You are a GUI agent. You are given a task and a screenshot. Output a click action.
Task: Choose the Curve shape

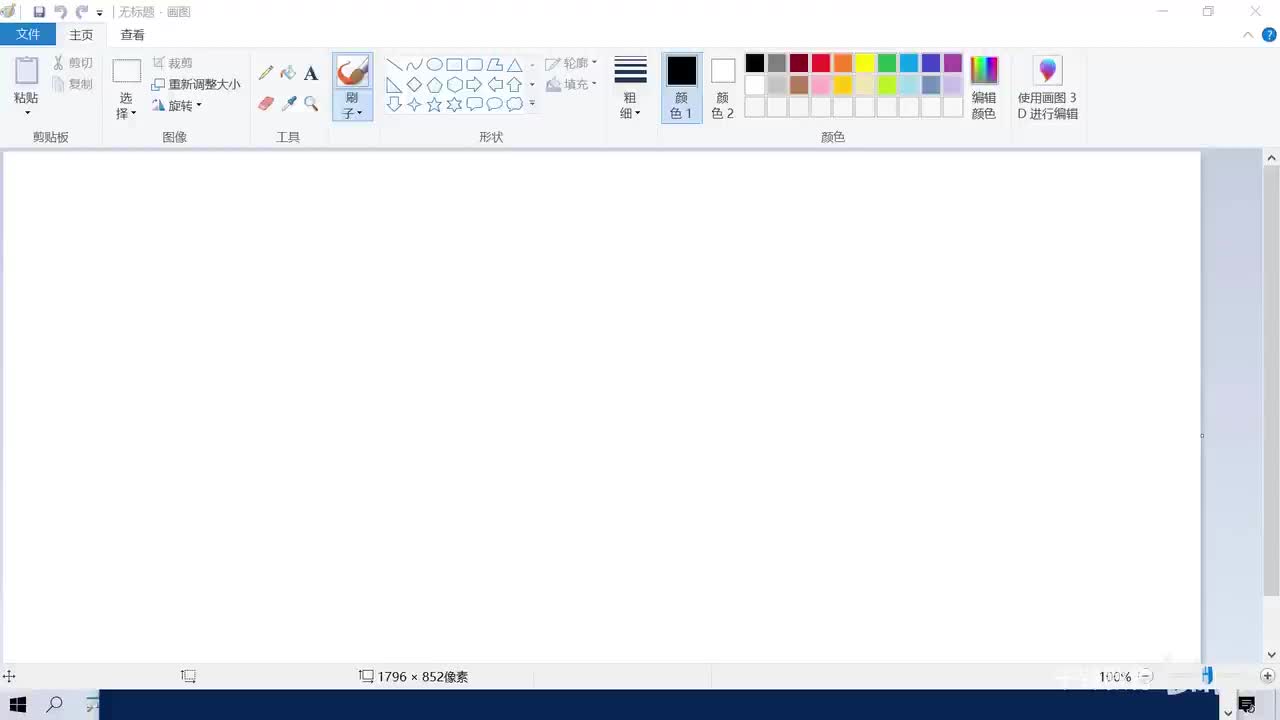[414, 65]
